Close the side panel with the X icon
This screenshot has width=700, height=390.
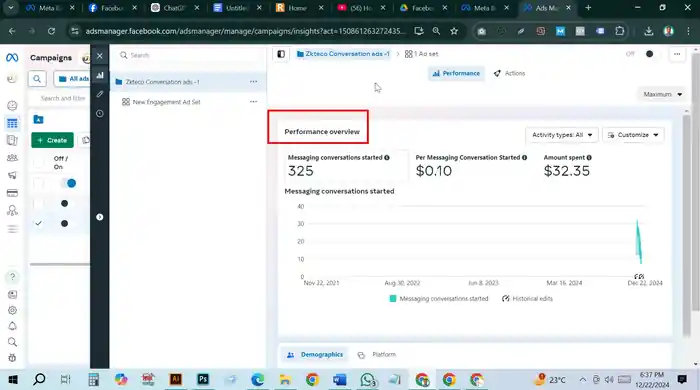[100, 56]
